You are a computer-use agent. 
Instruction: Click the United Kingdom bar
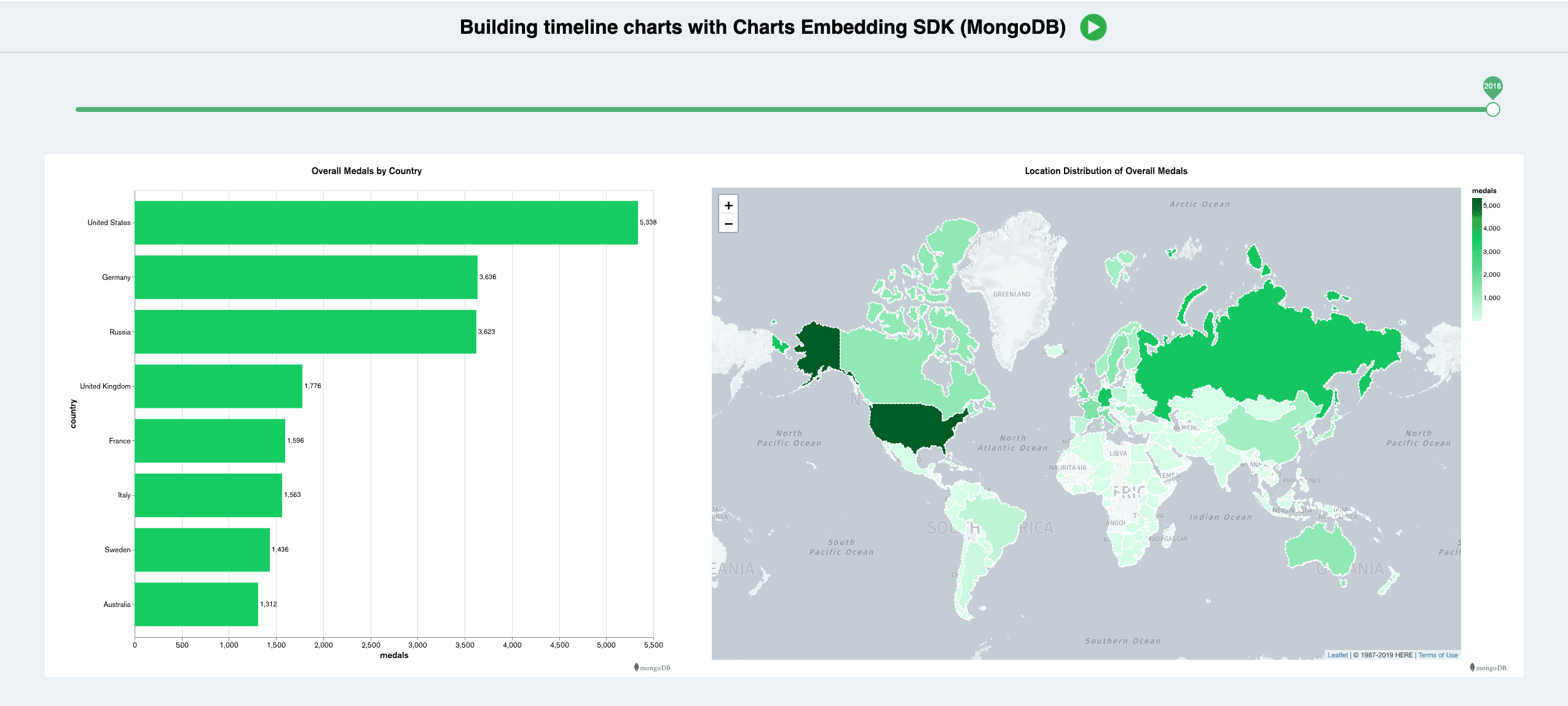click(x=218, y=386)
